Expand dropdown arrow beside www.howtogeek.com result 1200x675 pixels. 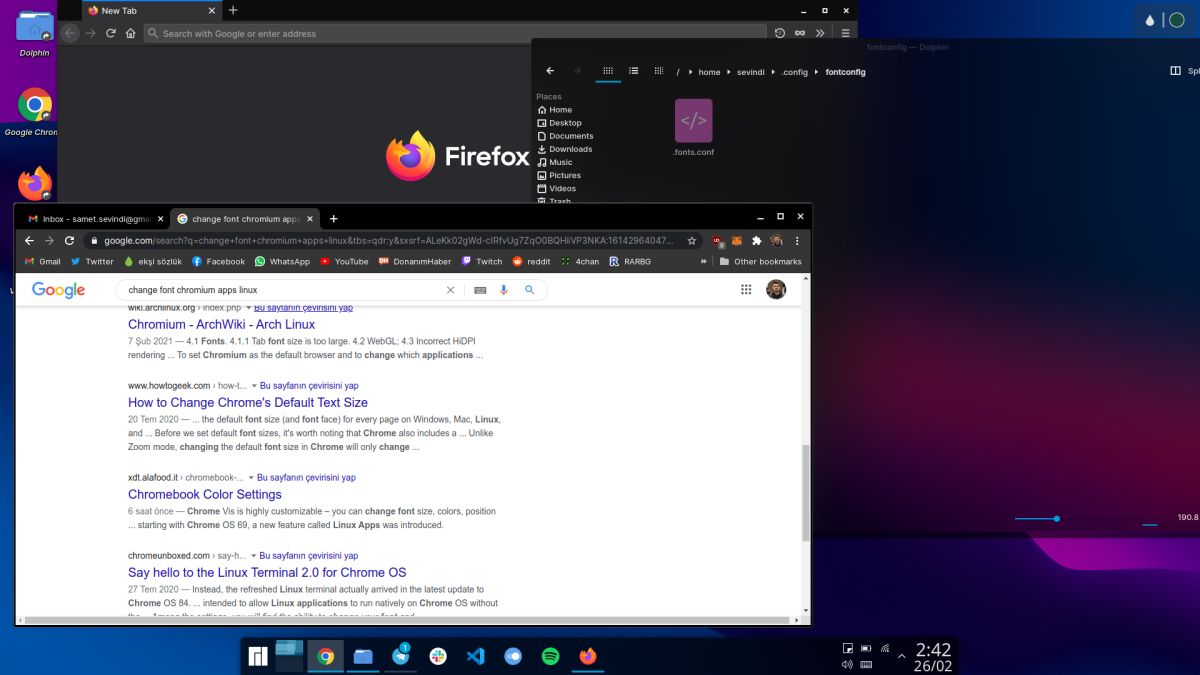click(254, 386)
